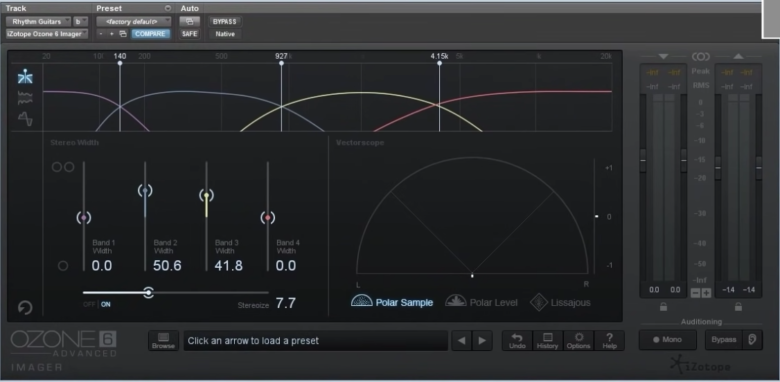The image size is (780, 382).
Task: Select Polar Sample tab
Action: click(392, 302)
